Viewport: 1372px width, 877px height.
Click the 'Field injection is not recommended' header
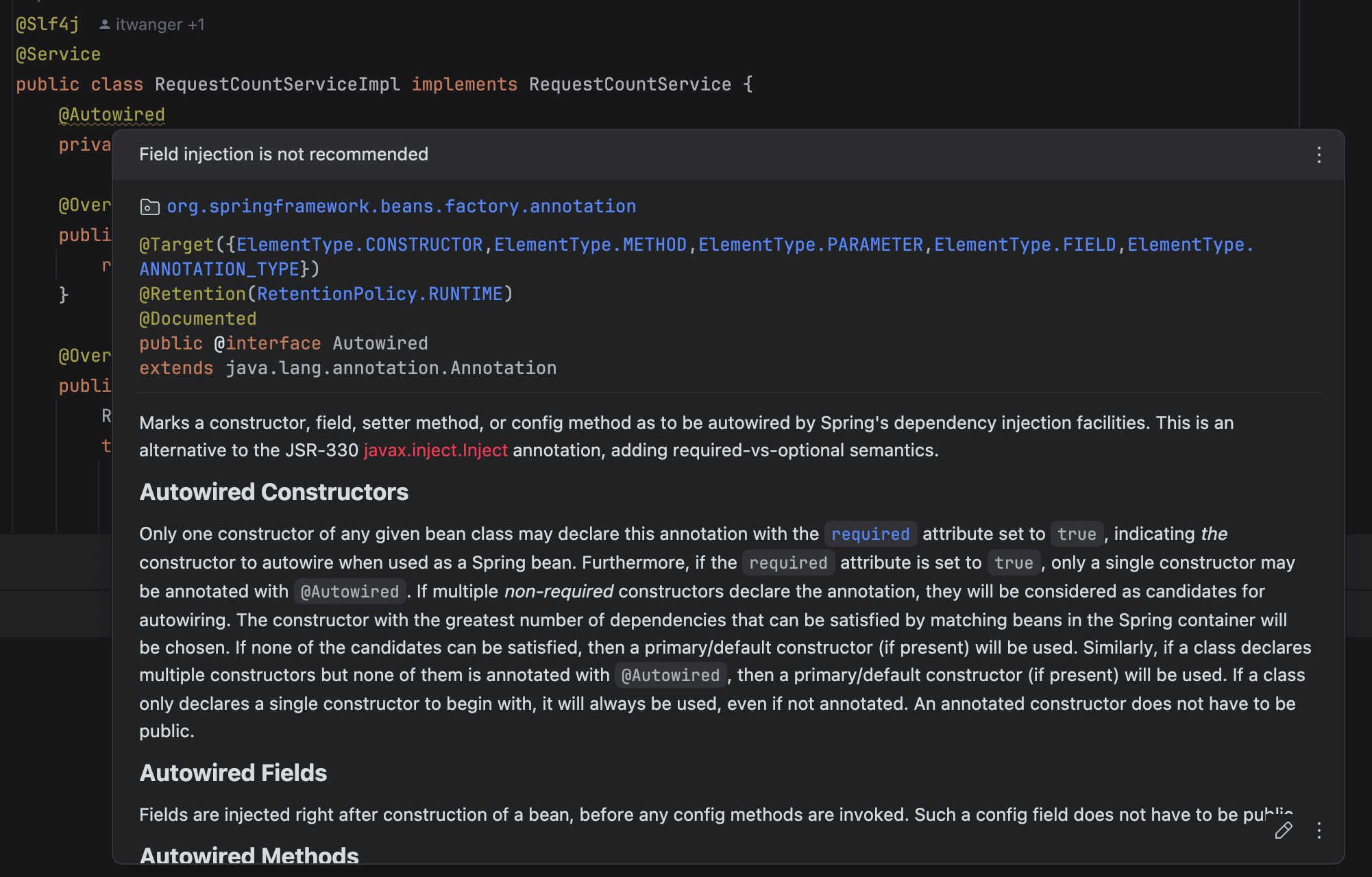coord(284,154)
